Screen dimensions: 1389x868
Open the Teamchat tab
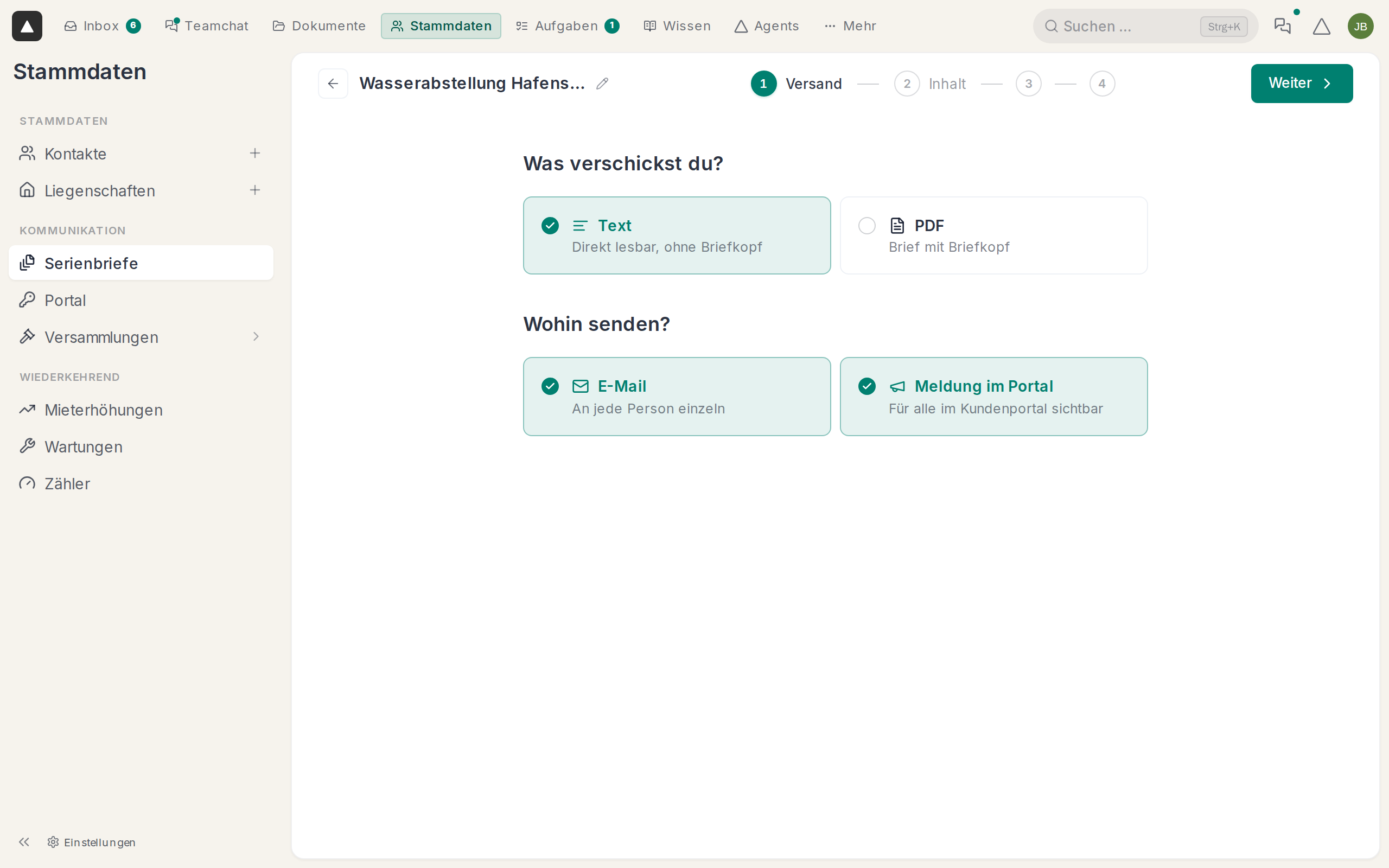click(x=207, y=26)
